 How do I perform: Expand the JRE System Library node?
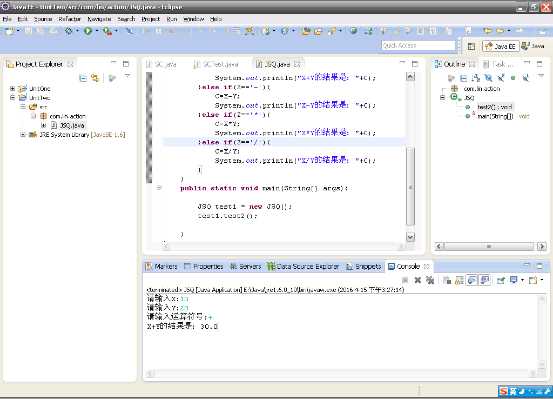(x=23, y=134)
